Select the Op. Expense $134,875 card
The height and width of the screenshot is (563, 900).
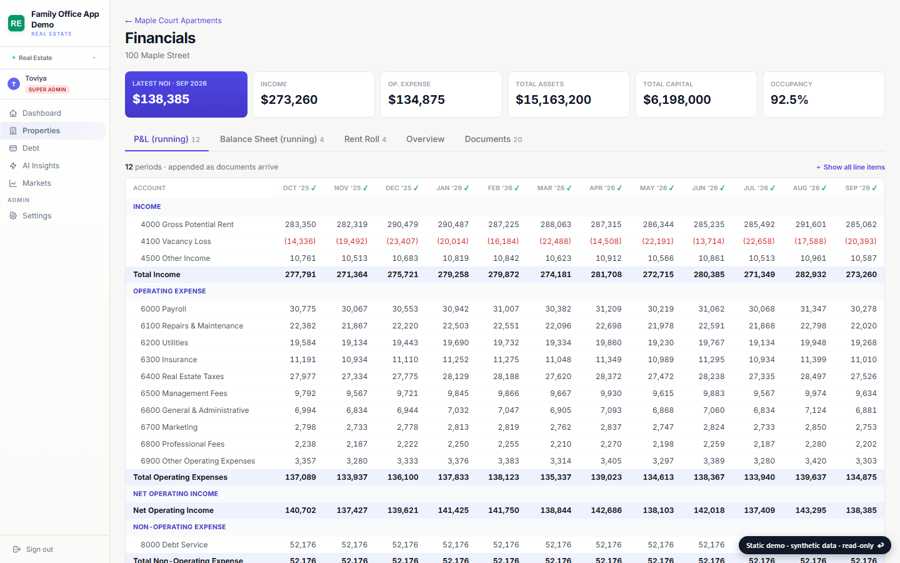pyautogui.click(x=441, y=95)
